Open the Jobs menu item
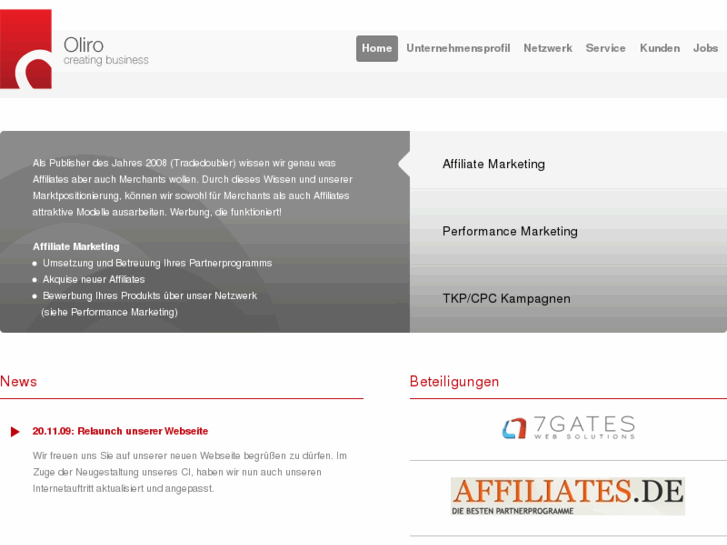Screen dimensions: 727x545 tap(705, 48)
